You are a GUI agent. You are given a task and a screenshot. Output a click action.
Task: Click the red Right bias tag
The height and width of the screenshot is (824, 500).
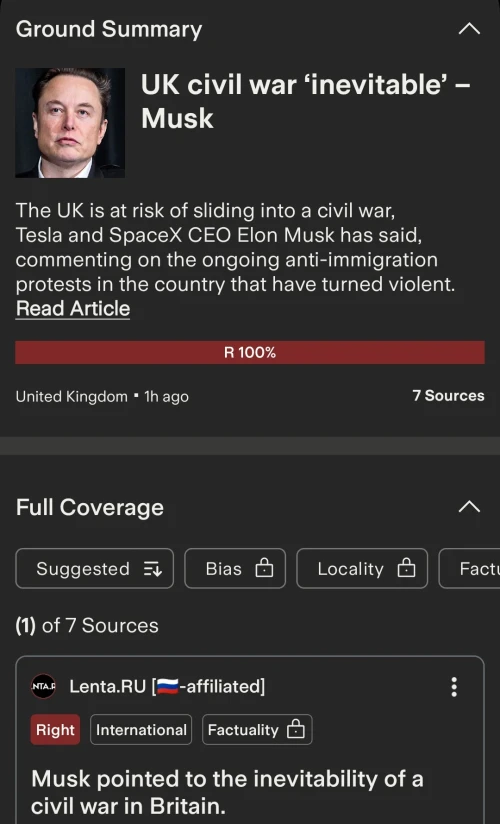click(55, 729)
